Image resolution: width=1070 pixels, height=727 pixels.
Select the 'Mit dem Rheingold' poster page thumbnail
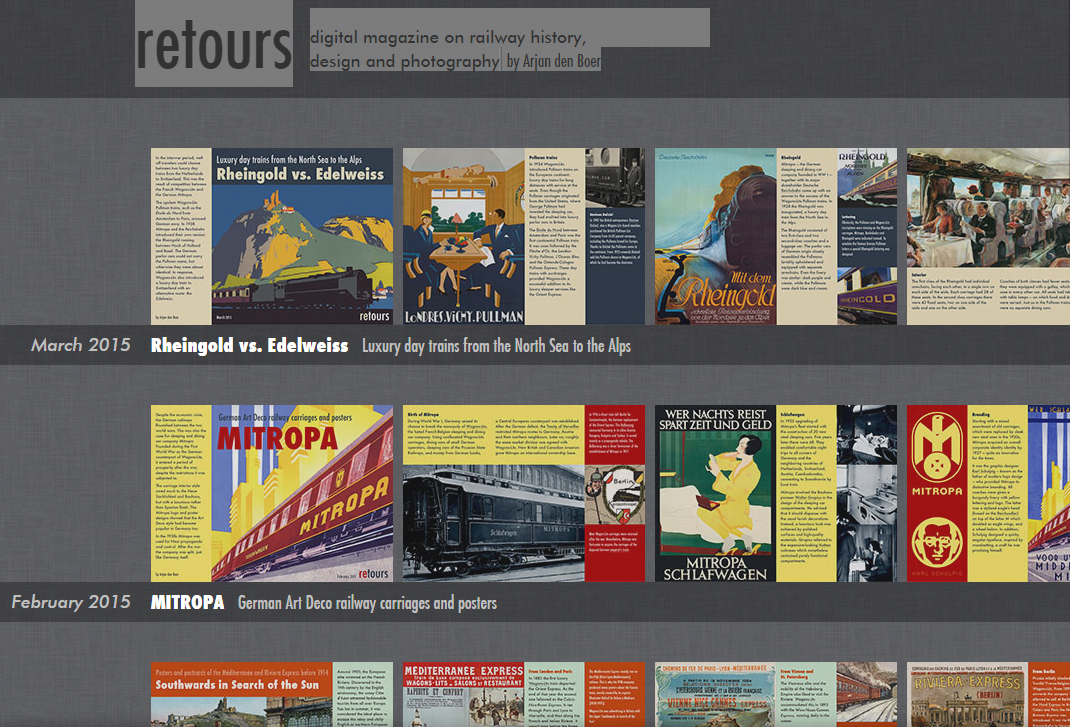pos(776,236)
